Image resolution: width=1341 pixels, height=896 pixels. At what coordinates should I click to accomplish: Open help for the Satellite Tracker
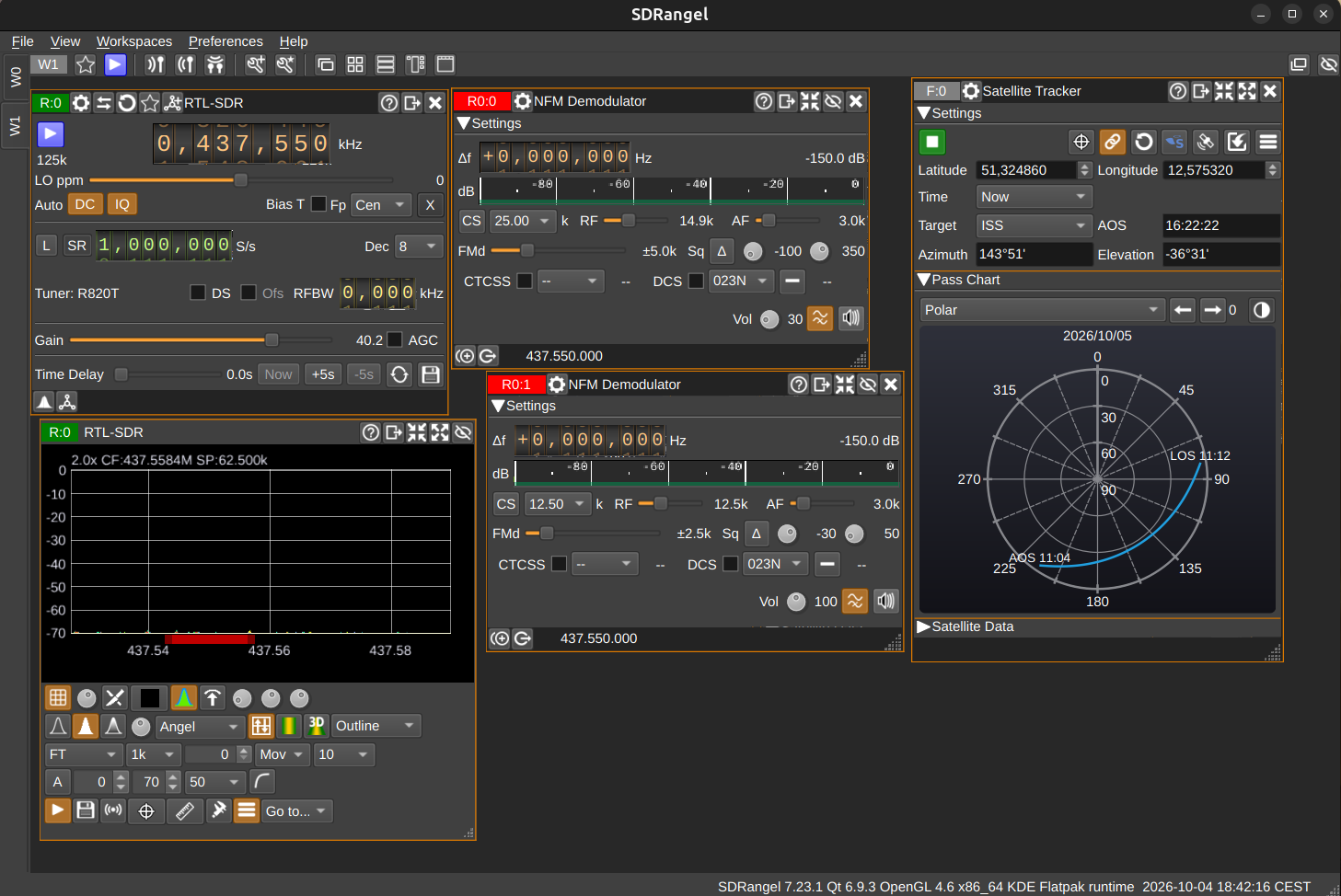pyautogui.click(x=1178, y=91)
